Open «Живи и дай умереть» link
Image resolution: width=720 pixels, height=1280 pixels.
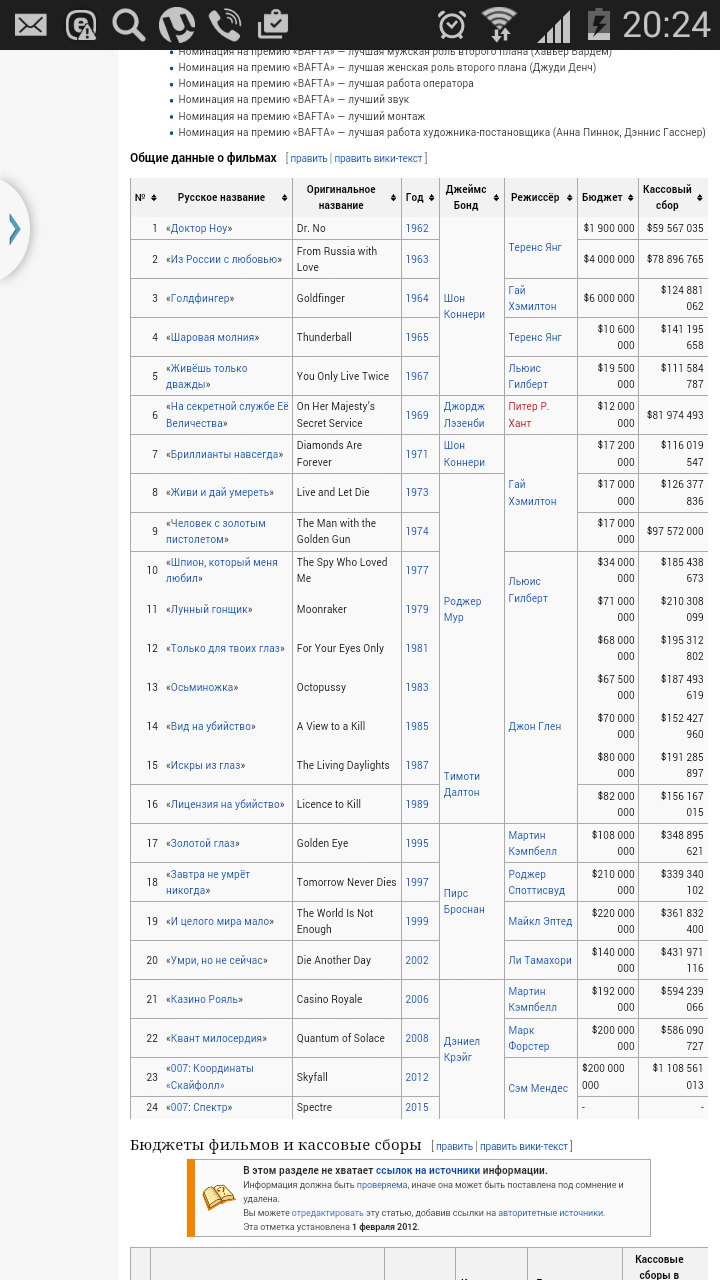[219, 493]
